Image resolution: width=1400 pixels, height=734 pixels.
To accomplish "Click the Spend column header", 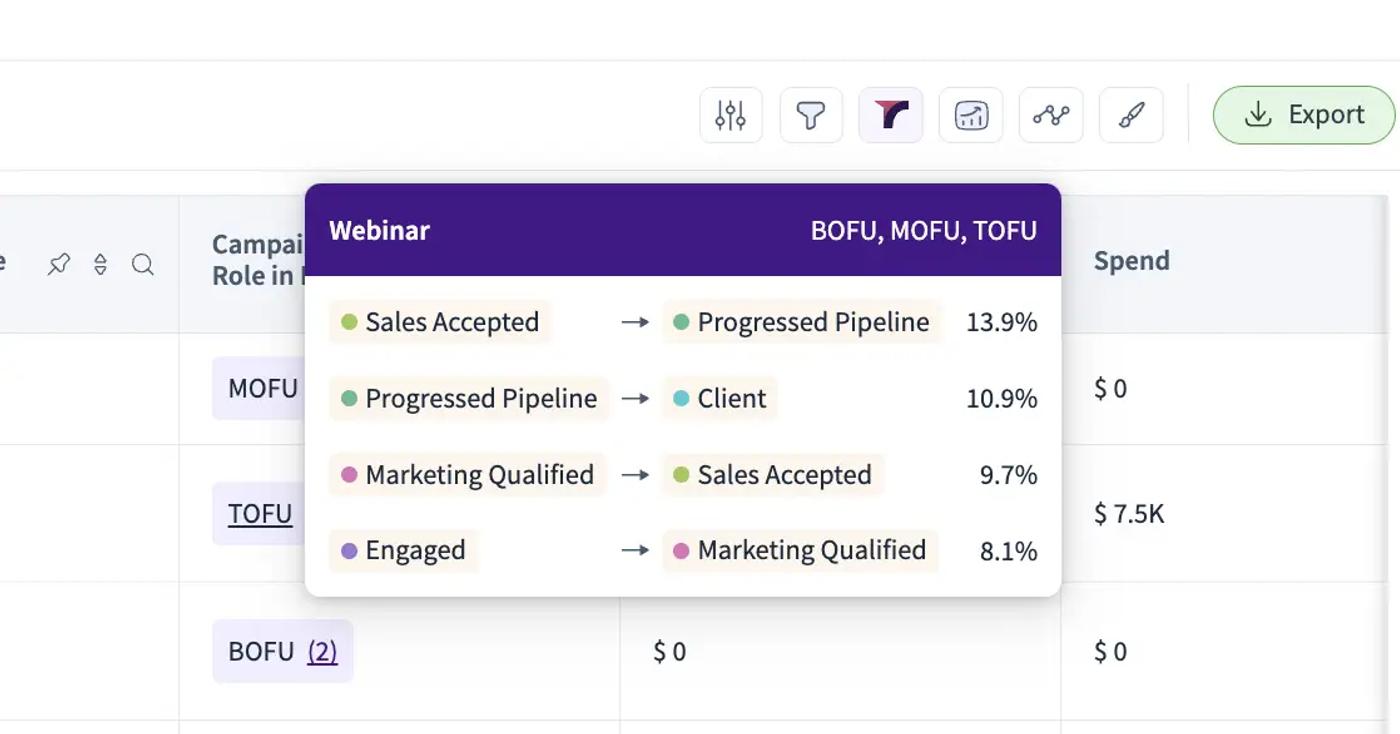I will [1131, 261].
